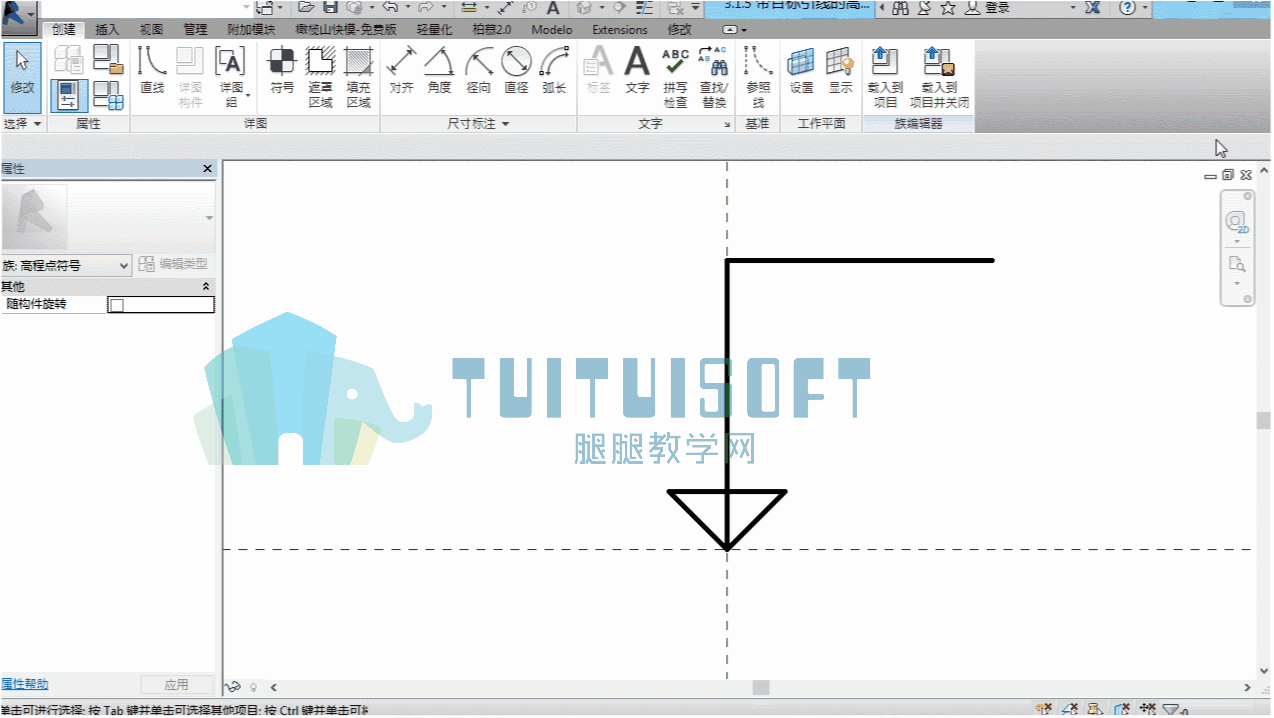The height and width of the screenshot is (718, 1274).
Task: Open the 设置 work plane settings
Action: (x=801, y=71)
